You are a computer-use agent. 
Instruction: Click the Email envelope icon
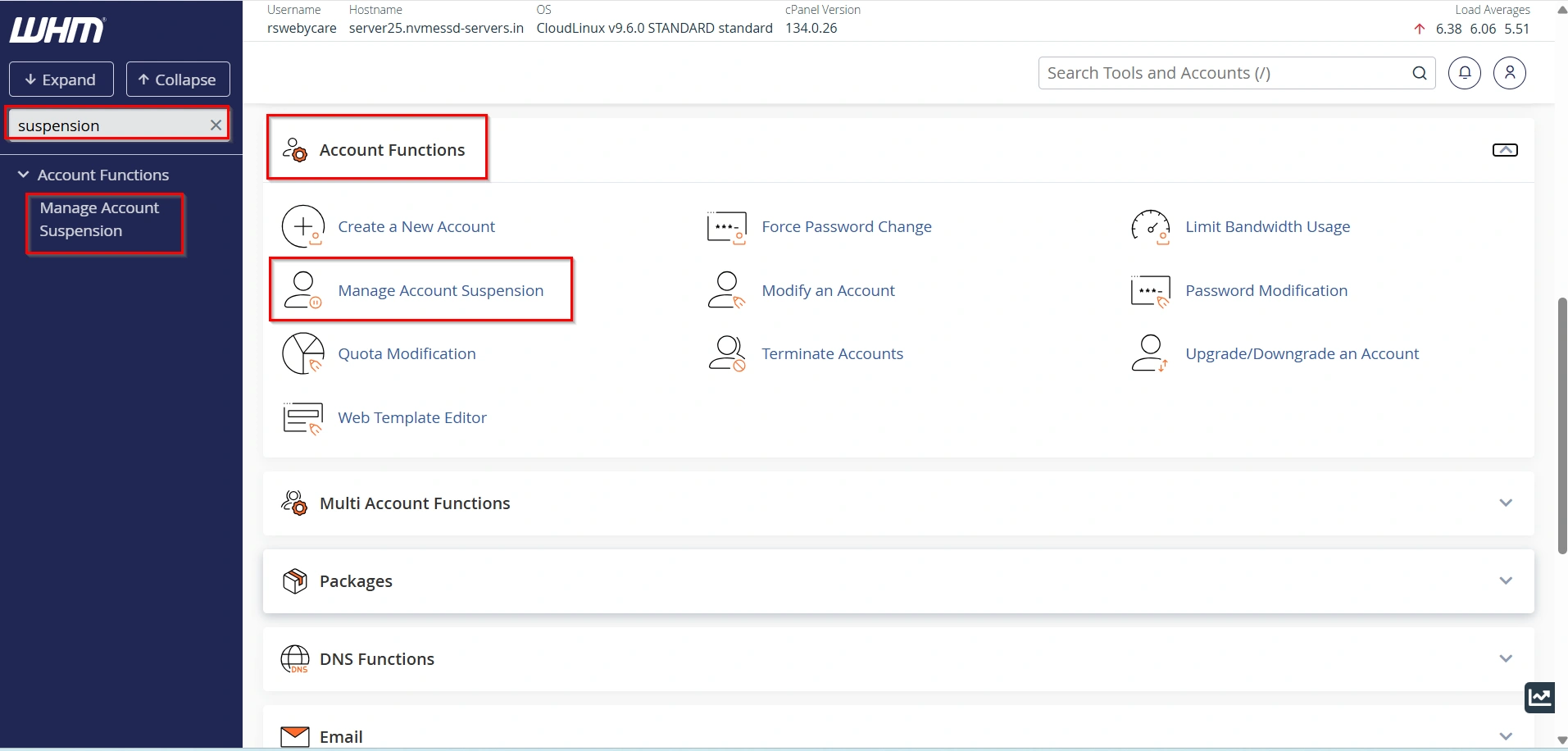tap(295, 736)
